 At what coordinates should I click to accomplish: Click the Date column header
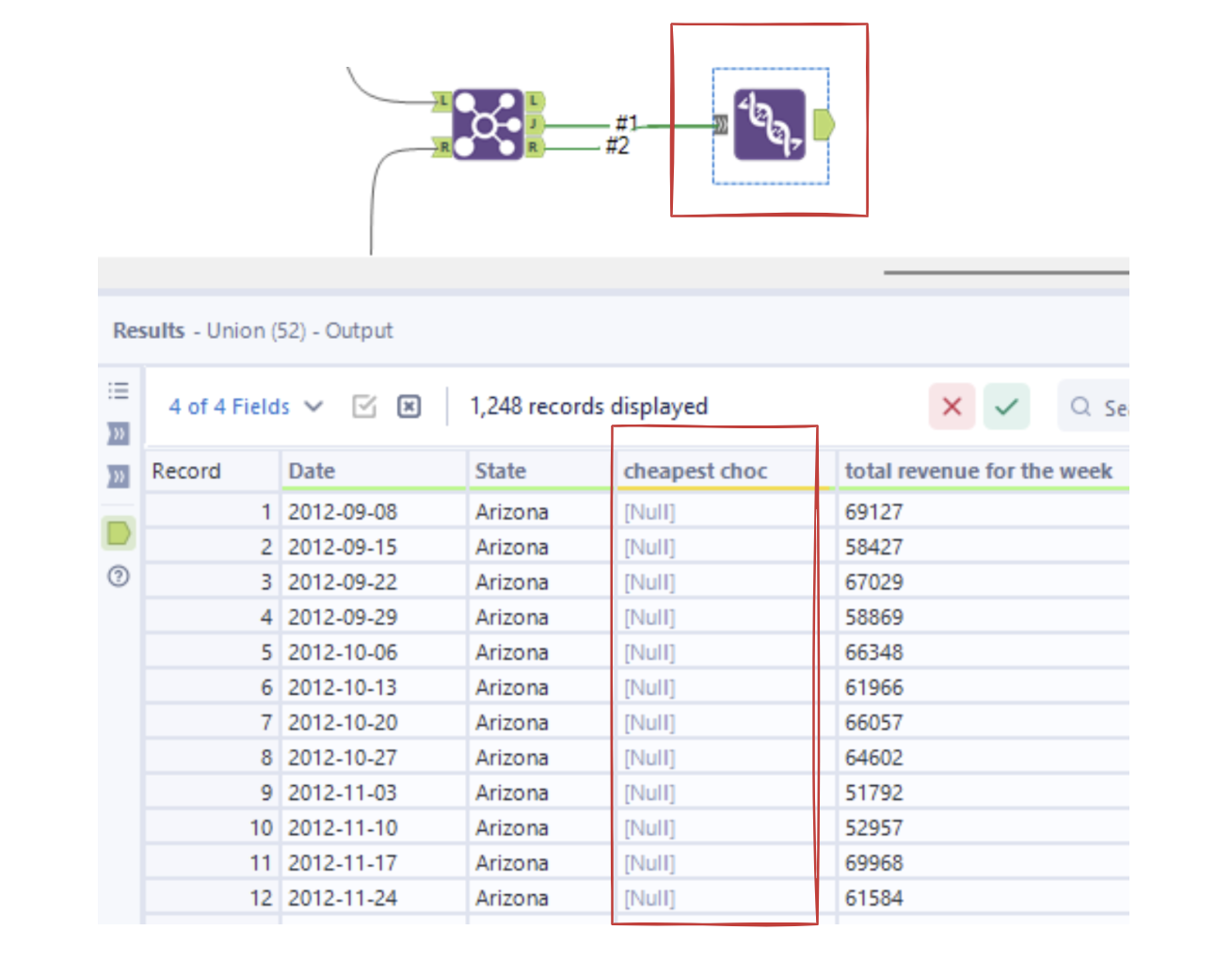point(374,471)
